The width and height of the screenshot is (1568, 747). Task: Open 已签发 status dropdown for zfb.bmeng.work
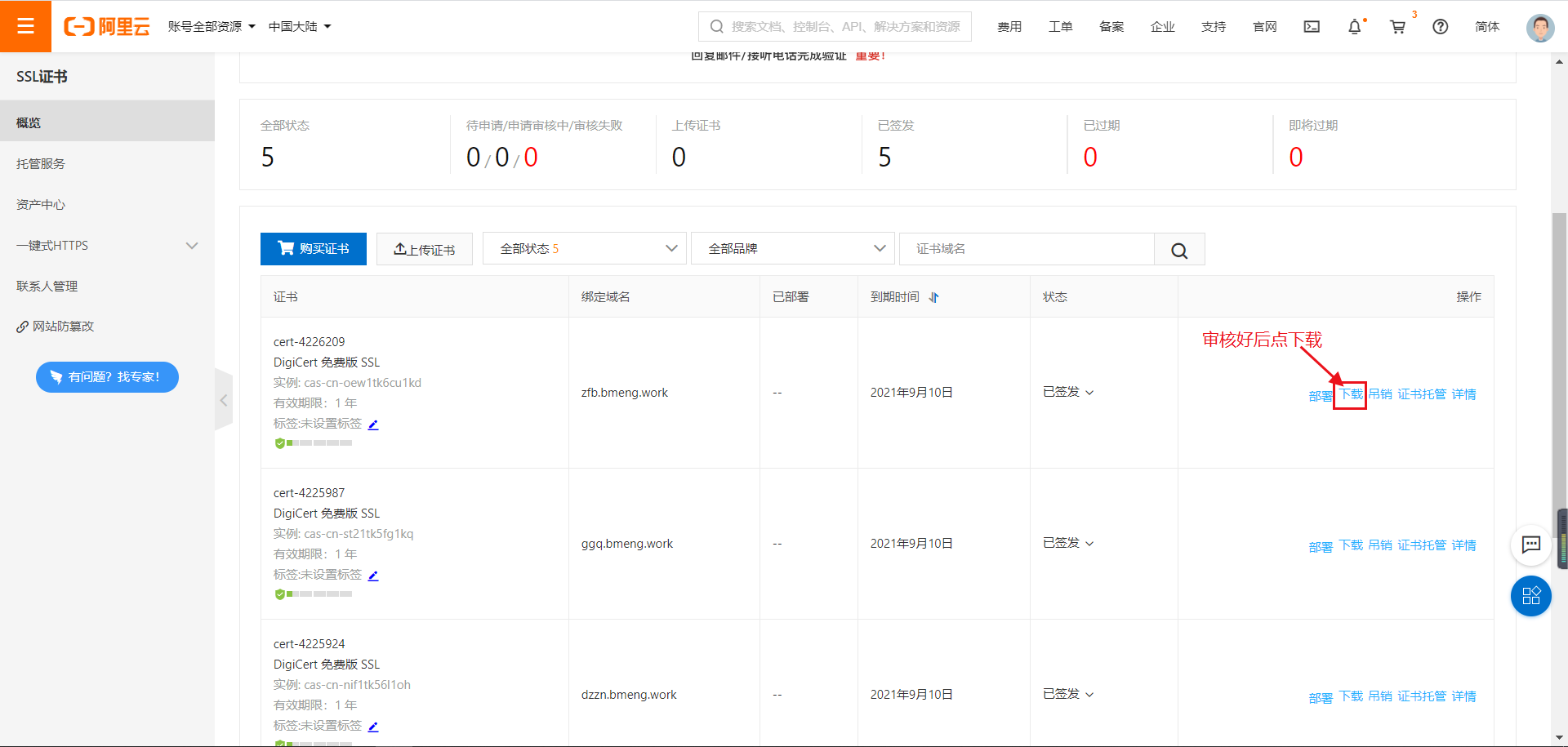click(x=1068, y=393)
